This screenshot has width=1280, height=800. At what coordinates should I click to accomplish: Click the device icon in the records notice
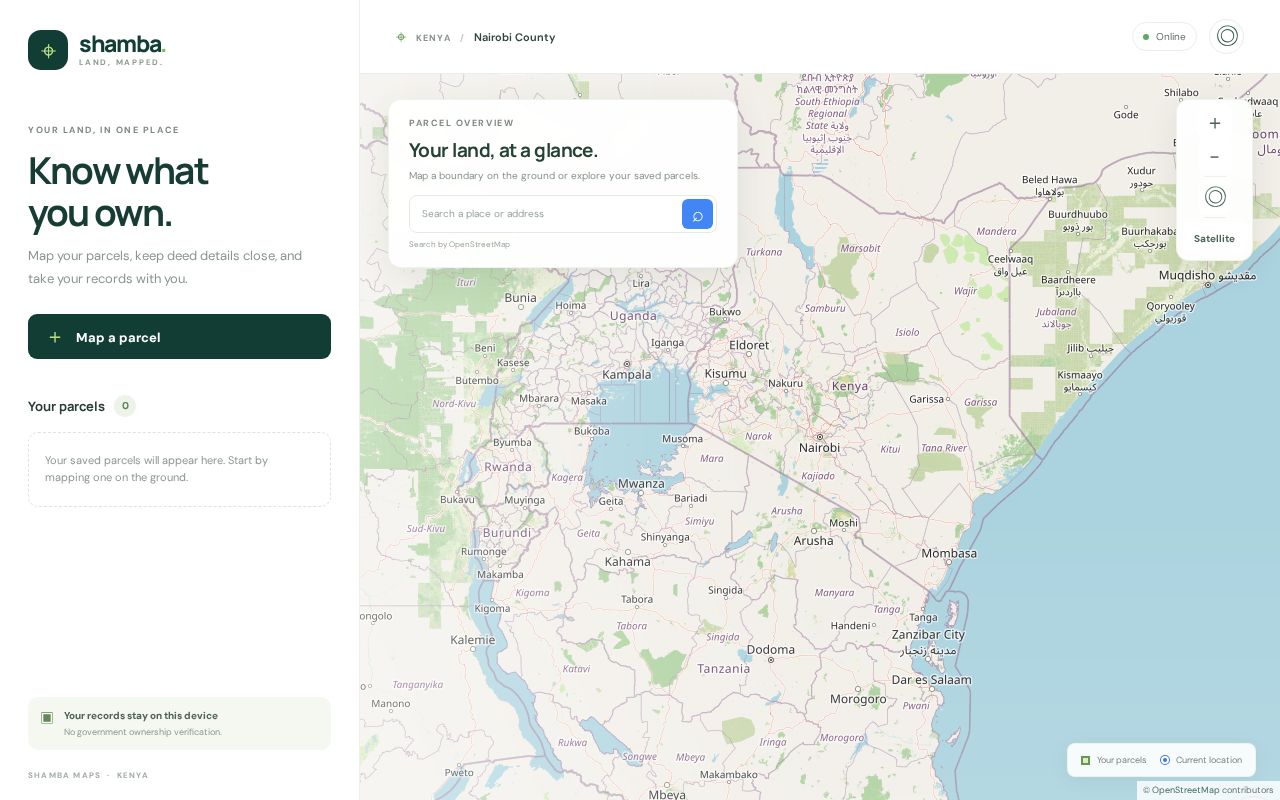[x=47, y=717]
